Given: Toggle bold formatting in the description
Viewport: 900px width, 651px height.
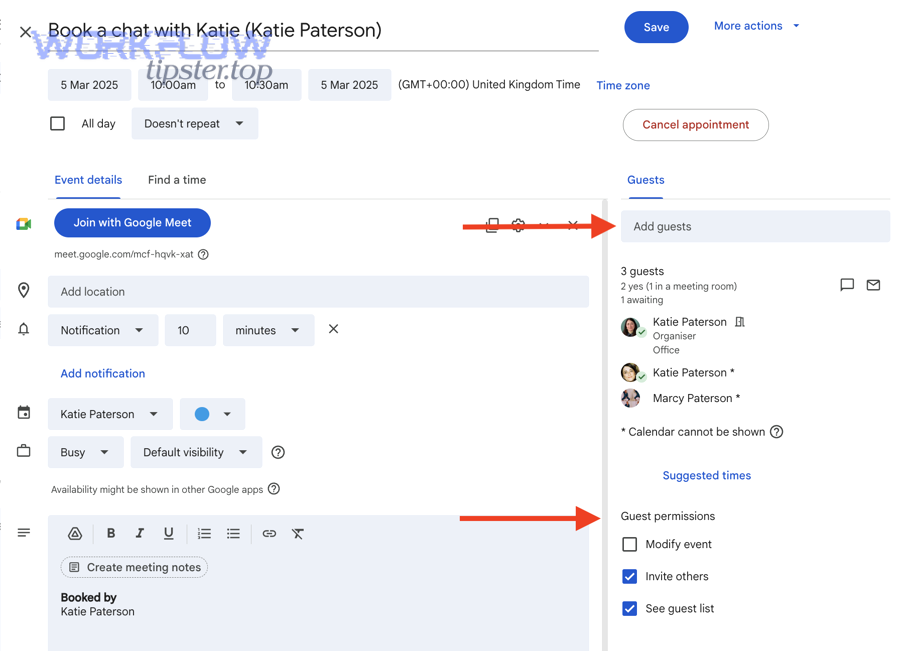Looking at the screenshot, I should coord(110,533).
